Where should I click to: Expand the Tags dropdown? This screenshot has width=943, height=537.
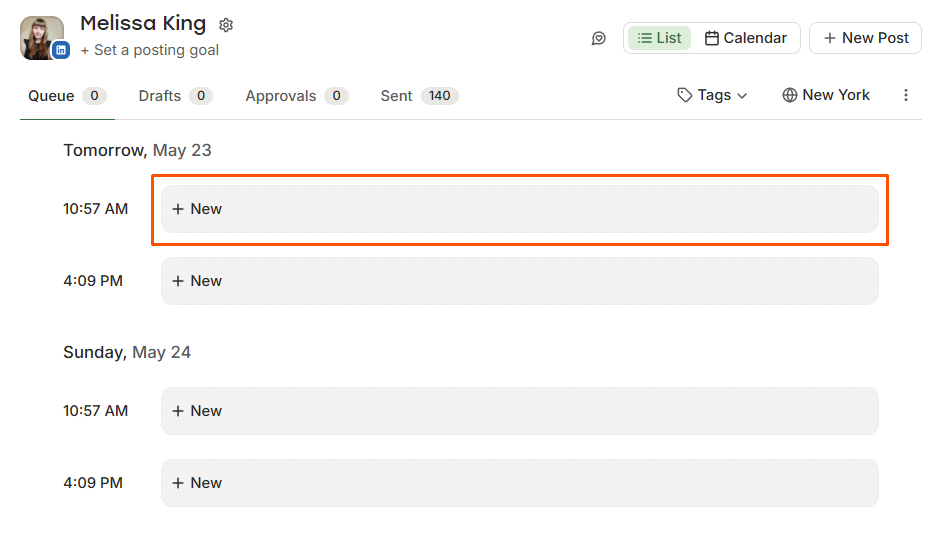[712, 95]
